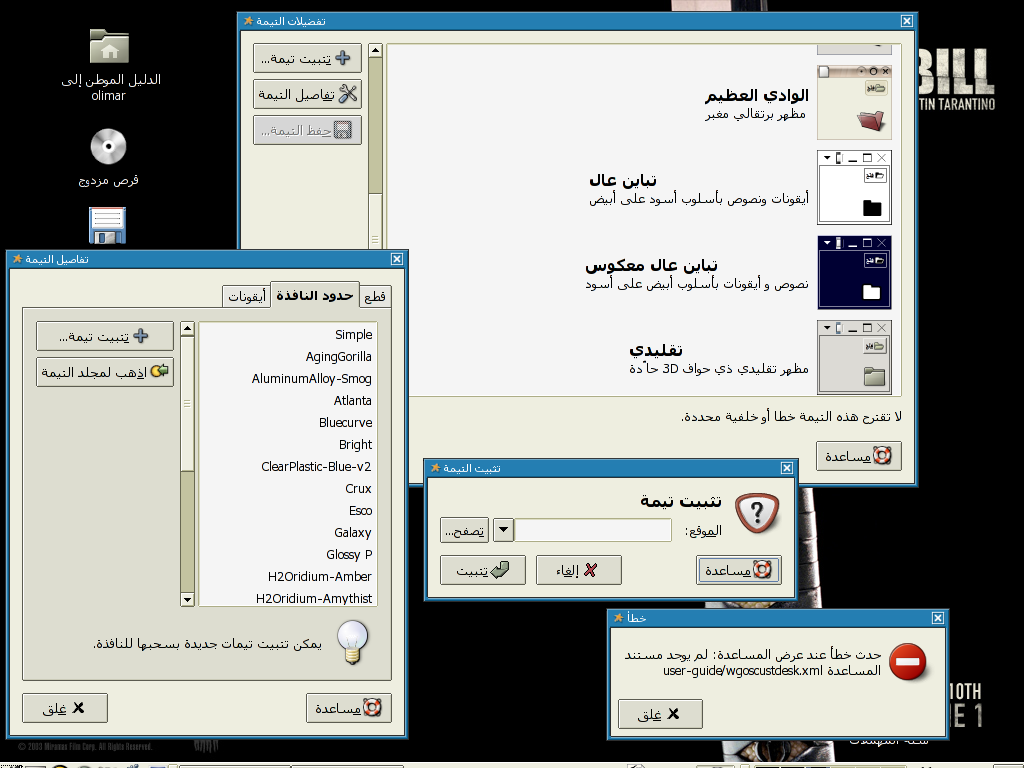1024x768 pixels.
Task: Click the Browse button next to location field
Action: [464, 530]
